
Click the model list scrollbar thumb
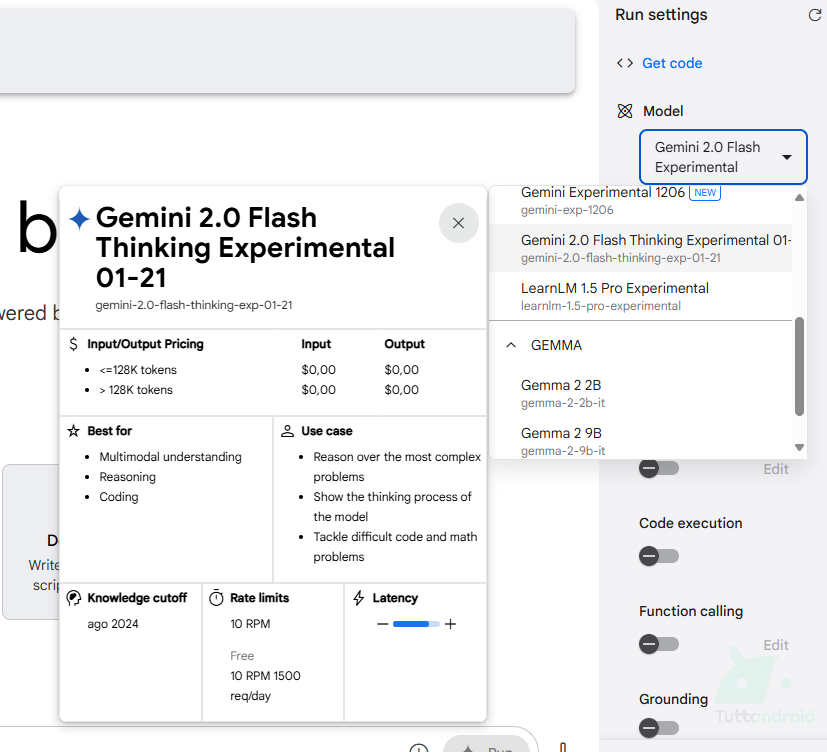[x=800, y=367]
